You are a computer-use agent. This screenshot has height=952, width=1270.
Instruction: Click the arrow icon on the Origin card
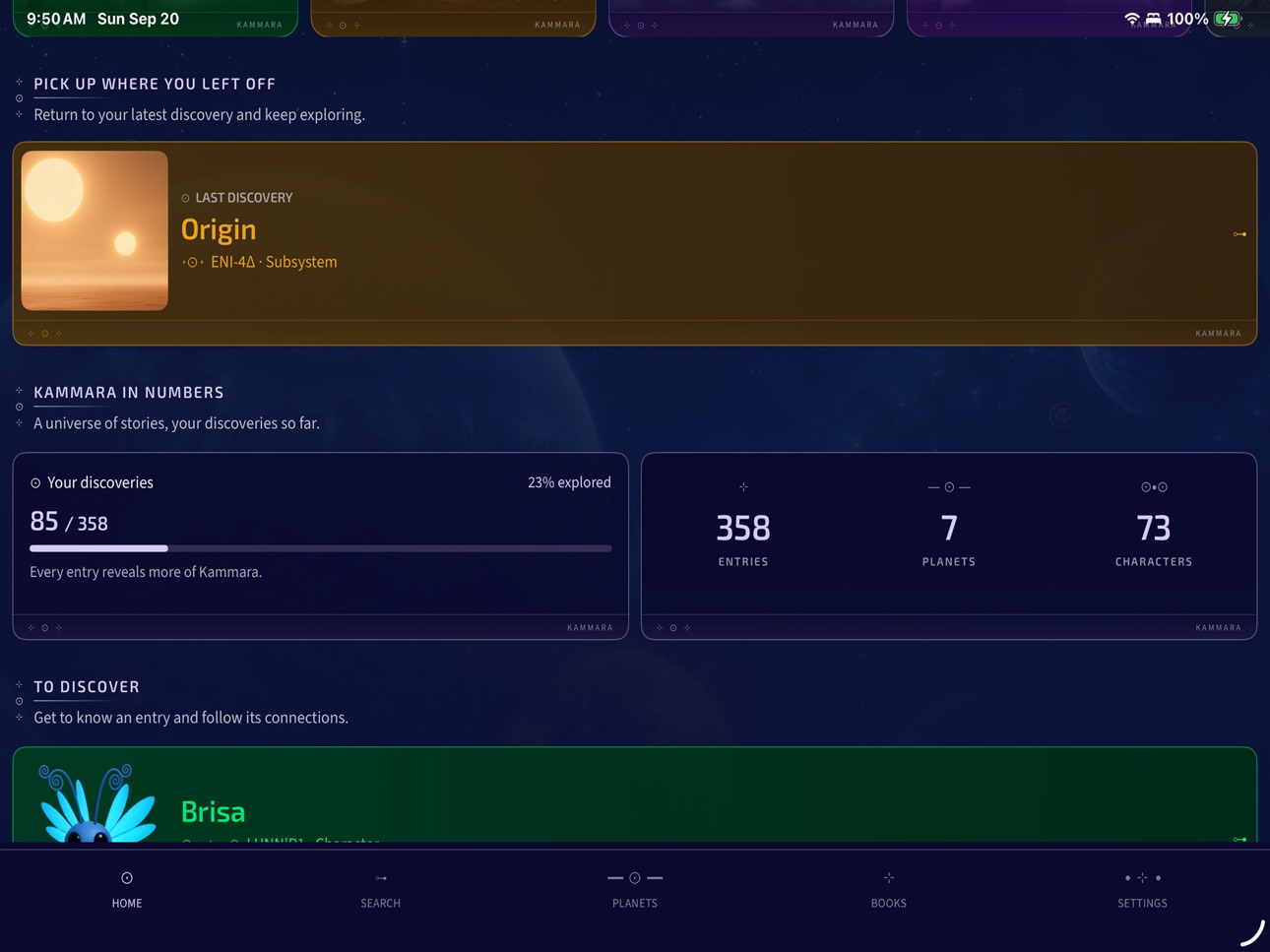click(1239, 234)
